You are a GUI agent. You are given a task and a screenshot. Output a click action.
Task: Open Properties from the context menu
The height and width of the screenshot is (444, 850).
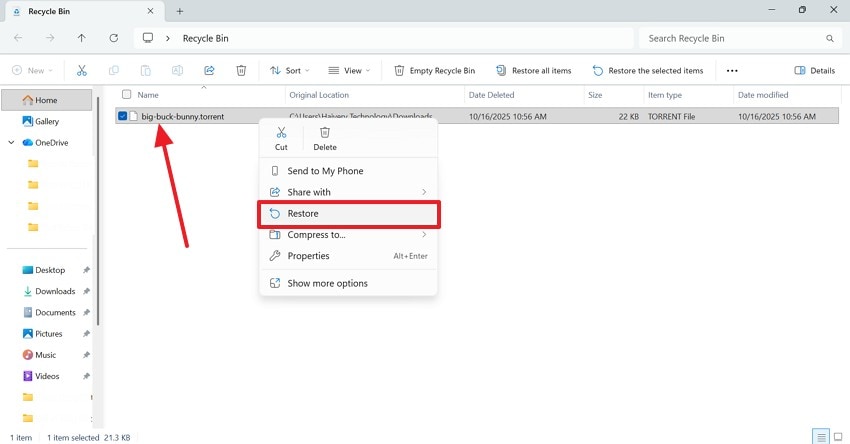pyautogui.click(x=348, y=256)
